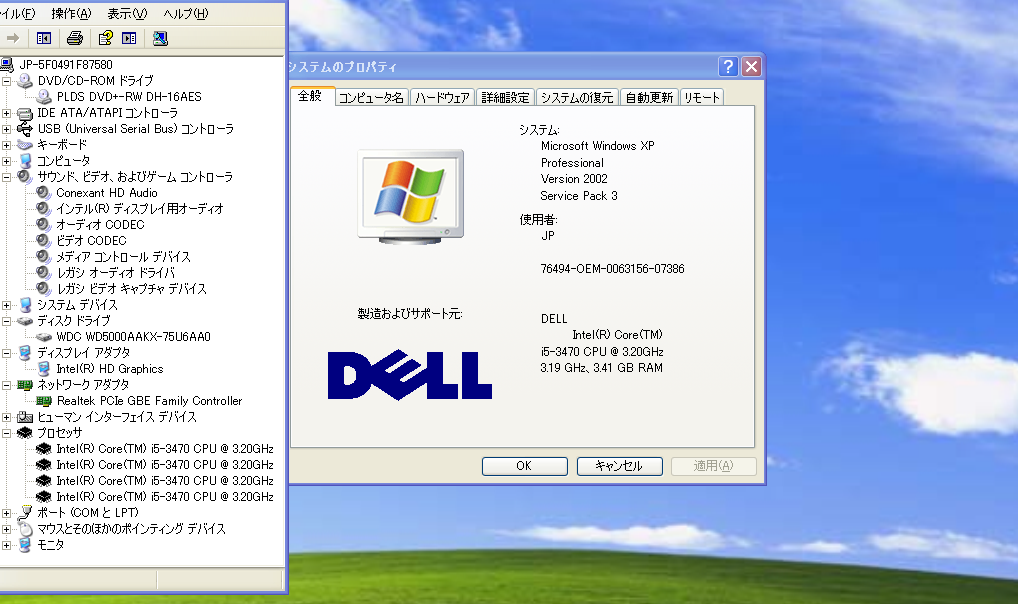
Task: Collapse the プロセッサ node
Action: (6, 433)
